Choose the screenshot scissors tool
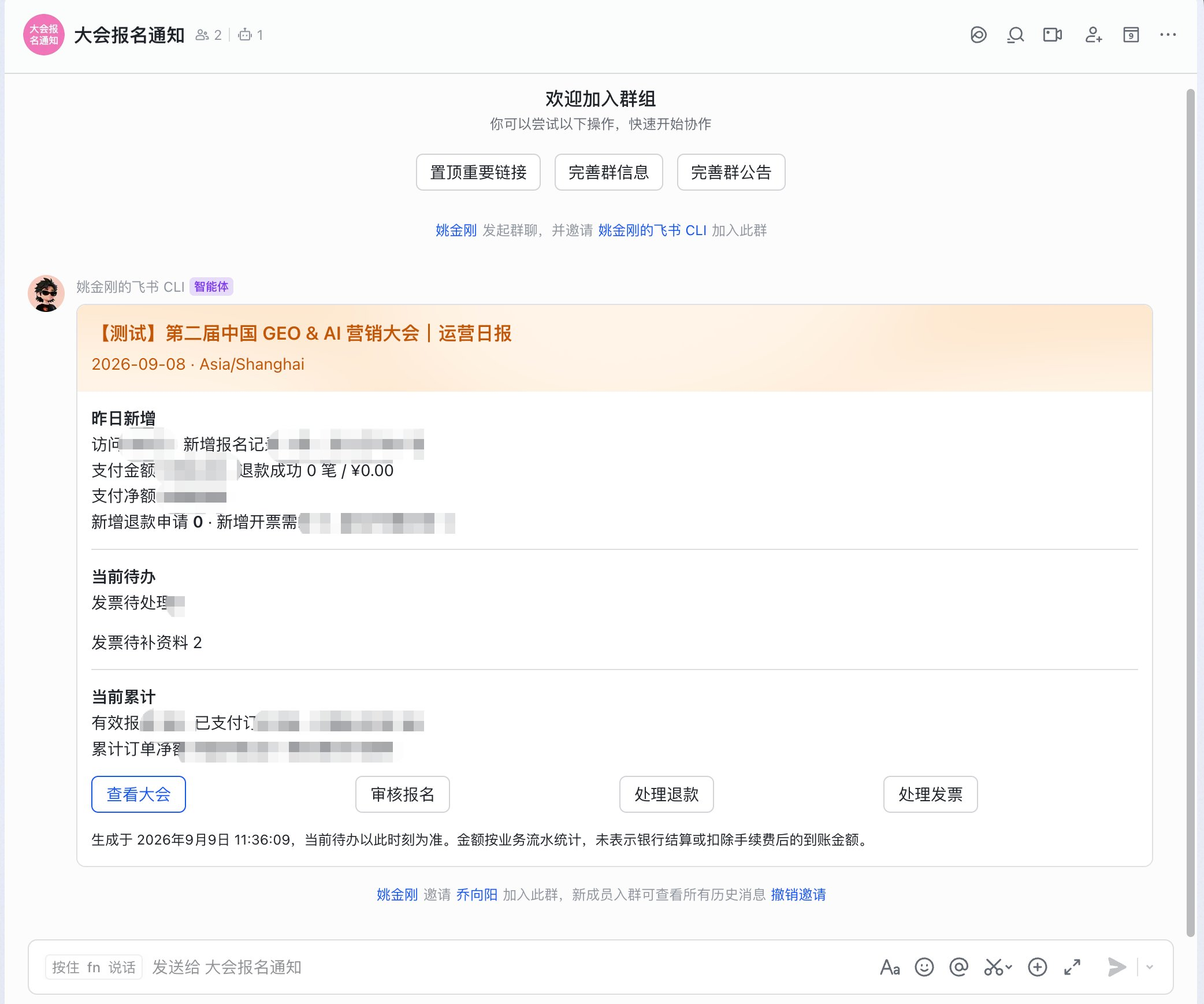This screenshot has width=1204, height=1004. coord(993,967)
